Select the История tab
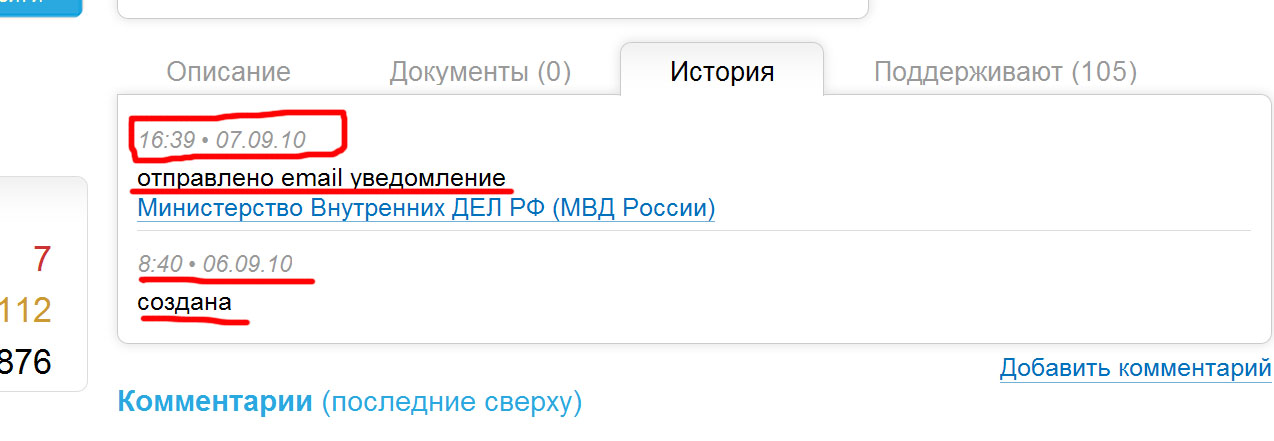This screenshot has height=441, width=1274. click(x=722, y=72)
